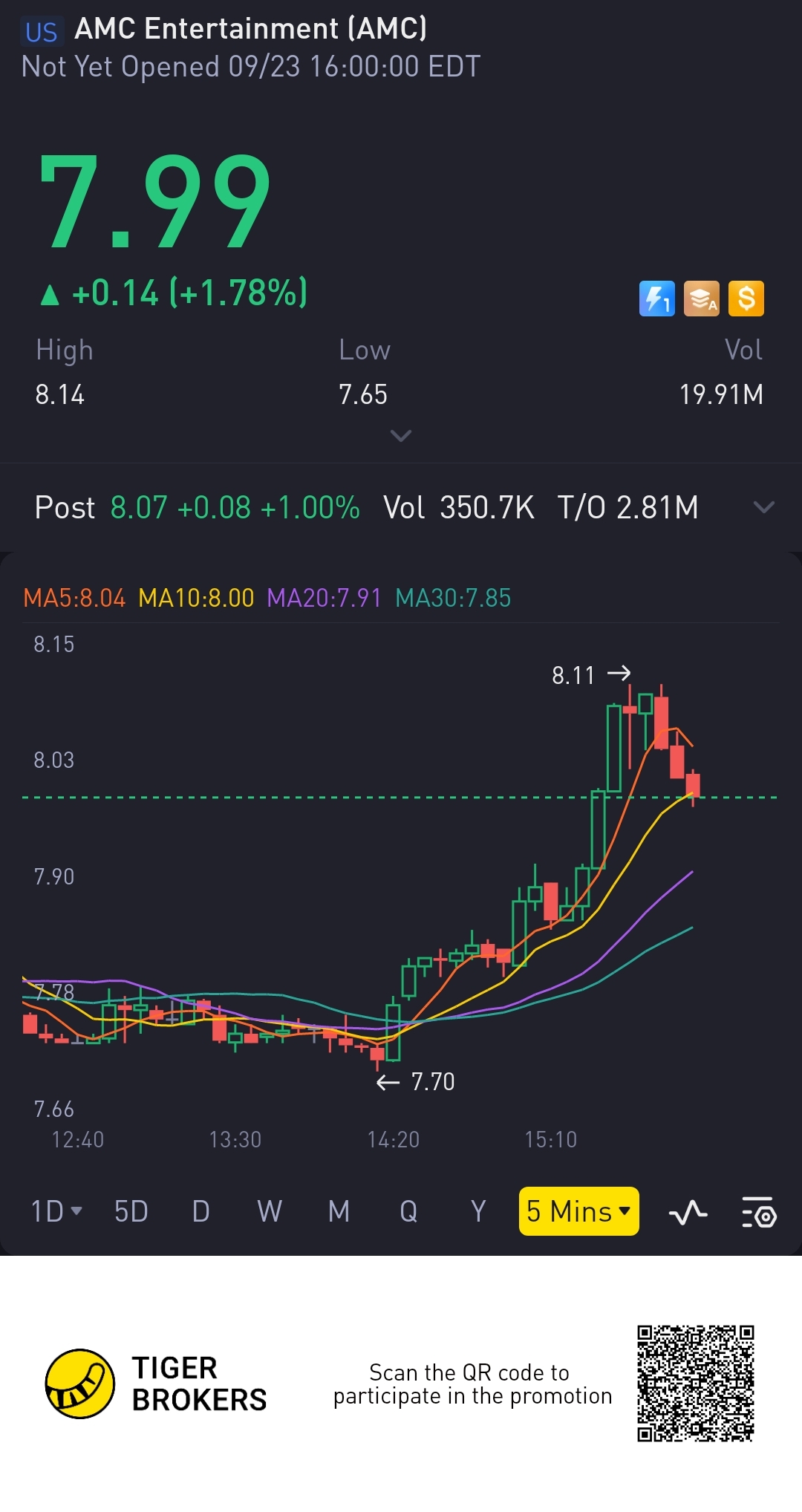Tap the blue lightning bolt icon
Viewport: 802px width, 1512px height.
pos(657,299)
